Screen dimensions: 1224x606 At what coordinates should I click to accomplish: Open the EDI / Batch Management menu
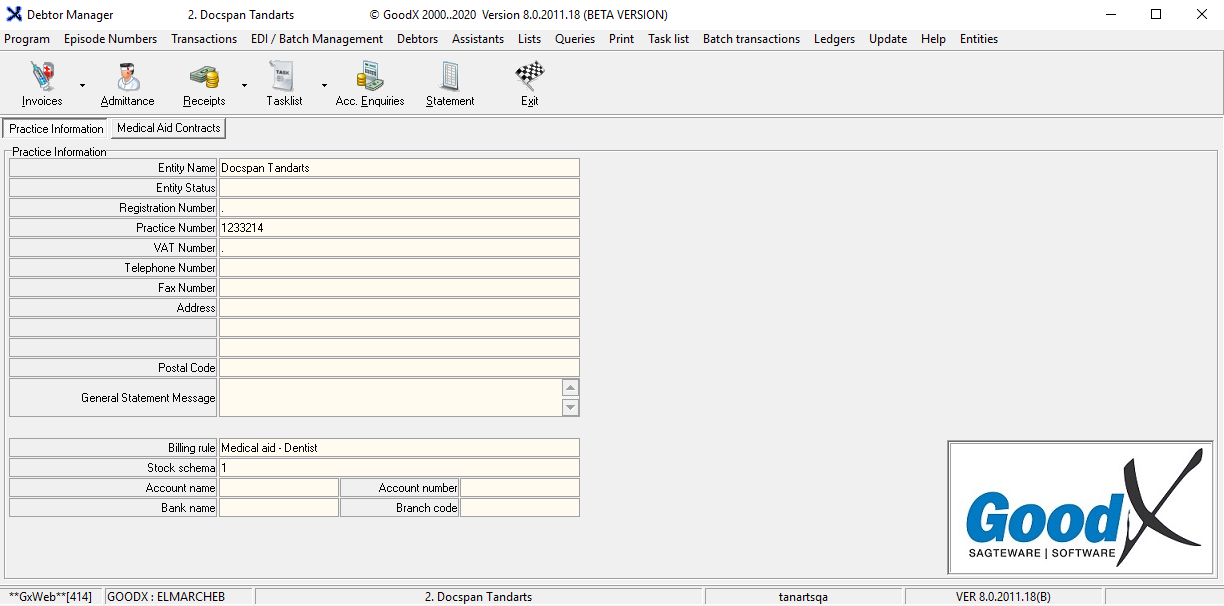[x=317, y=39]
